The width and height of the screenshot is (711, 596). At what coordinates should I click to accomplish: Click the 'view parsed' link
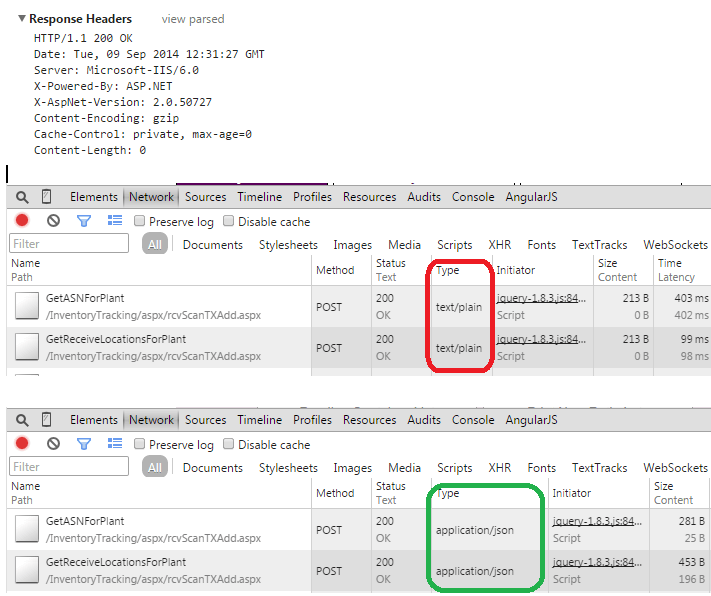[193, 19]
